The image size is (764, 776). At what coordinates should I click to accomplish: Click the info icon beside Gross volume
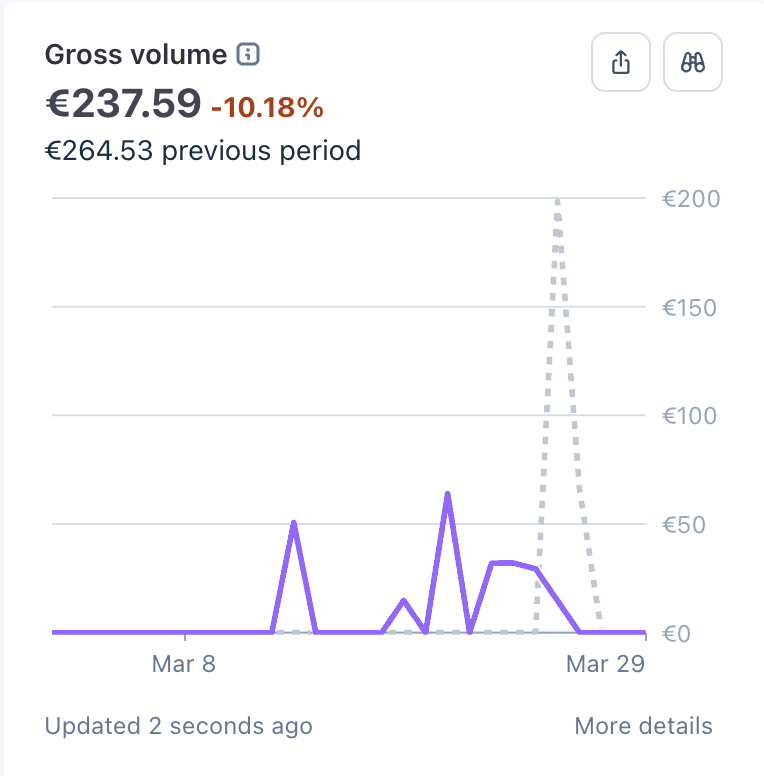tap(248, 54)
